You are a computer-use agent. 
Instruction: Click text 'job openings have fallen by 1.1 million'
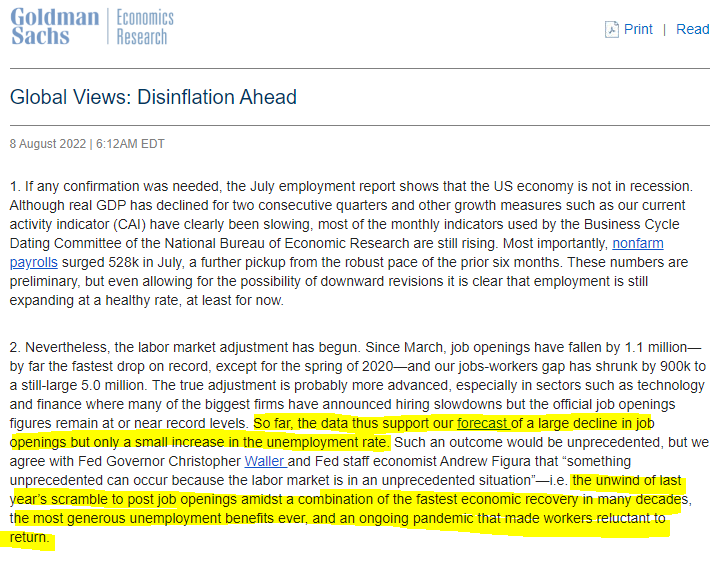point(569,347)
